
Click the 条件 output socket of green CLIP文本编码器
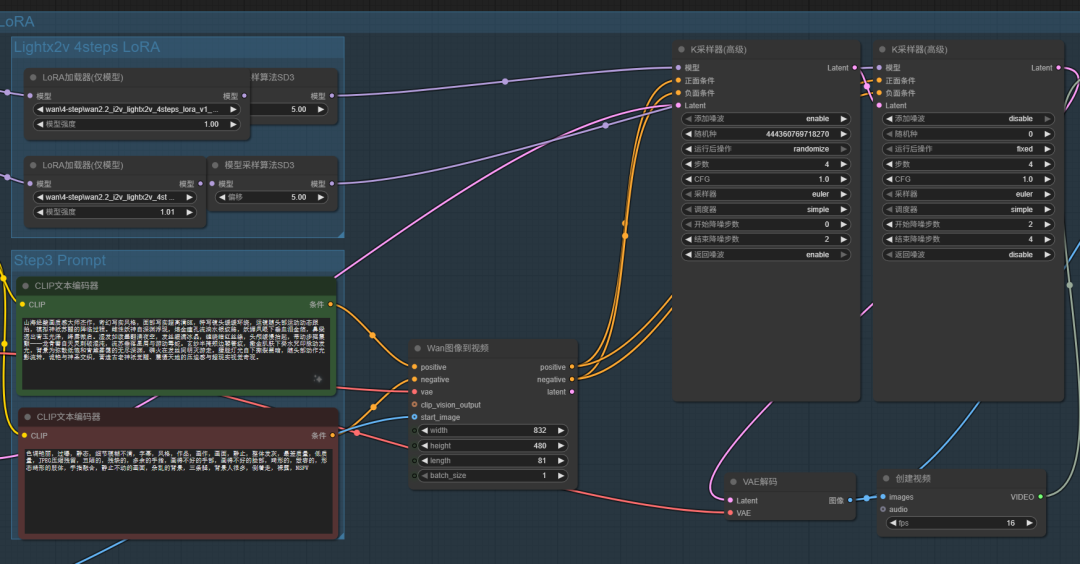[331, 304]
